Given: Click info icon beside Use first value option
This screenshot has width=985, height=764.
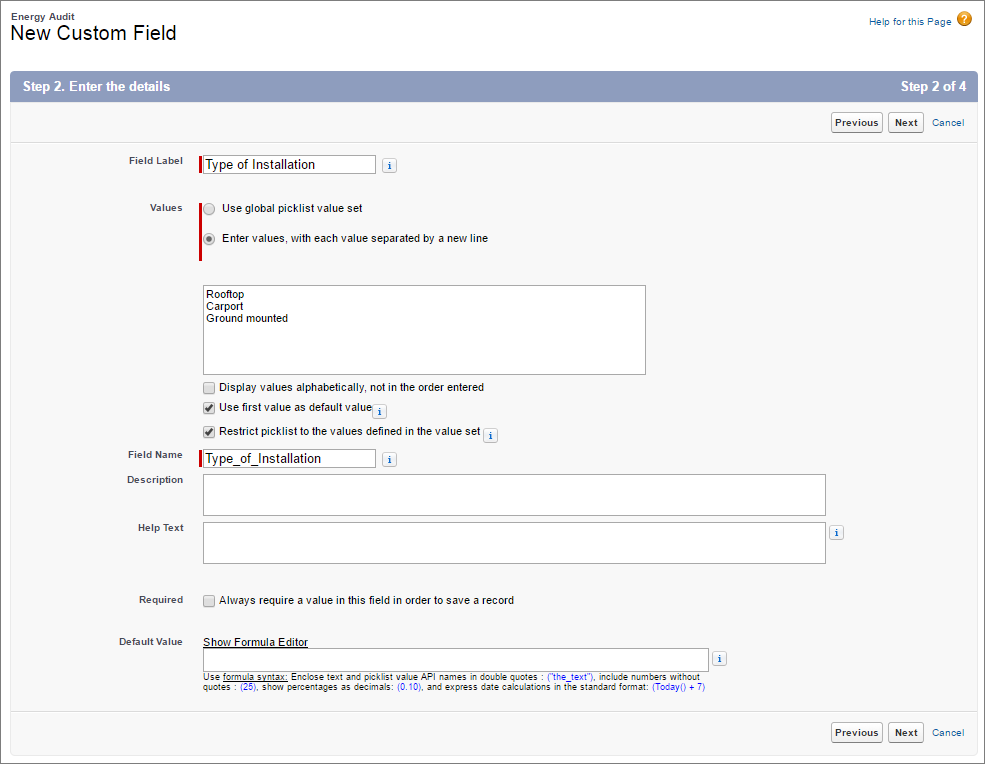Looking at the screenshot, I should pyautogui.click(x=380, y=411).
